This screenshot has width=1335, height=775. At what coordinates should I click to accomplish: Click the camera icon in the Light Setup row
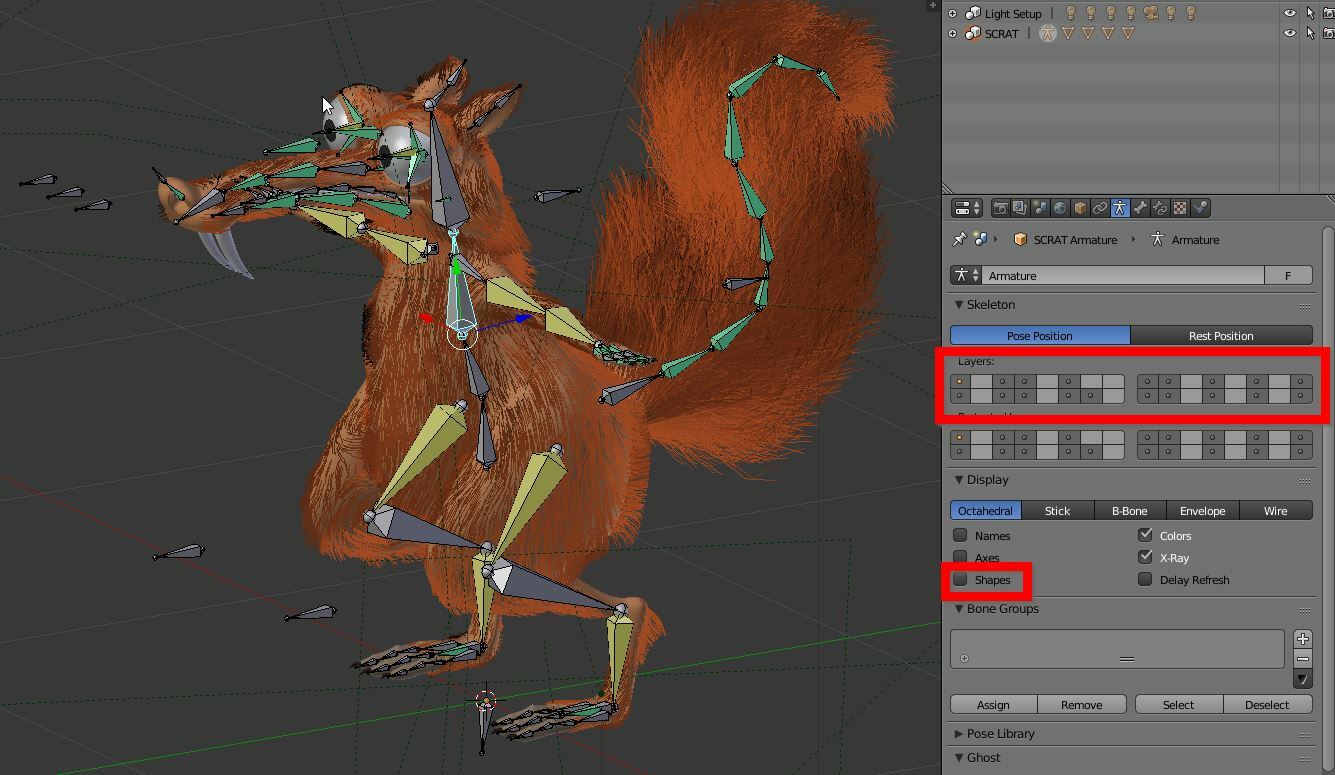(x=1151, y=13)
